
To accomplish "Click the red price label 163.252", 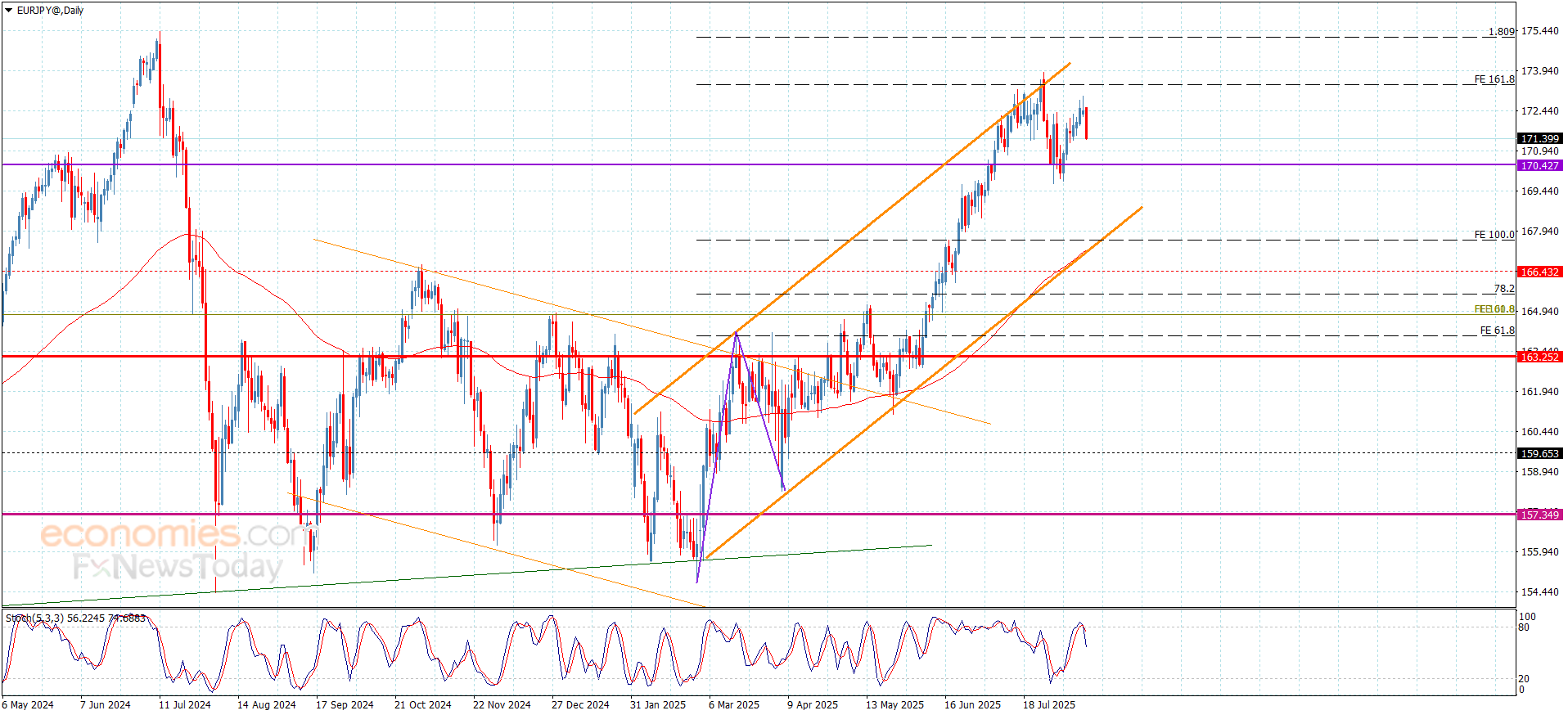I will (1539, 357).
